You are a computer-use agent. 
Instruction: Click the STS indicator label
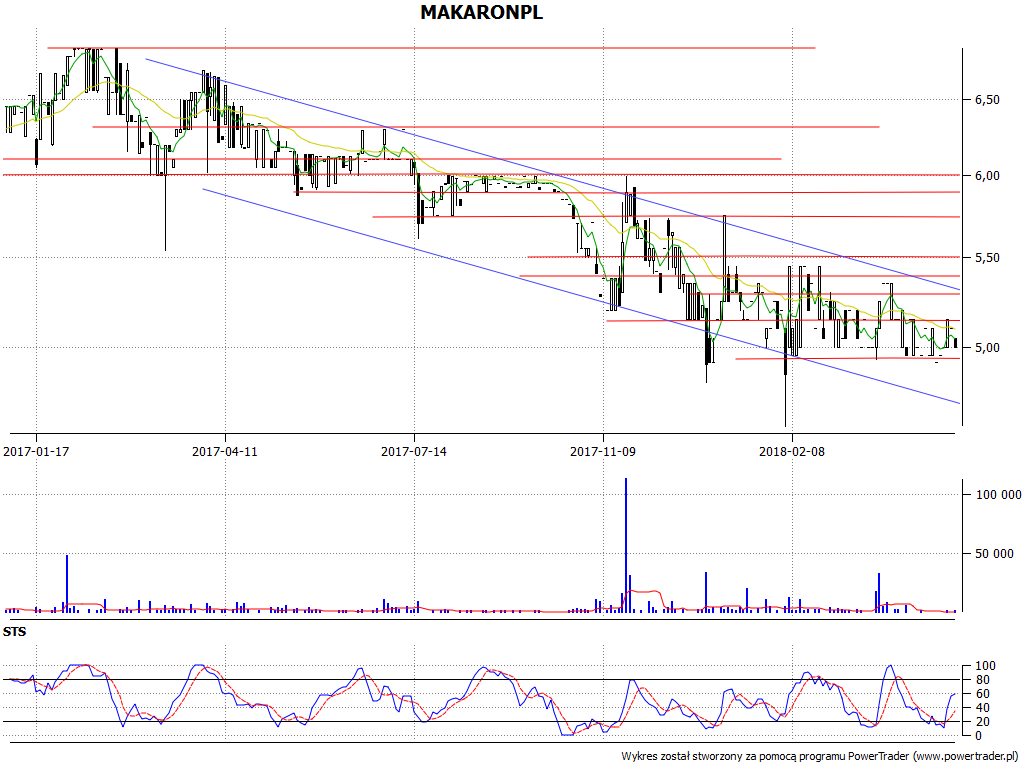(14, 632)
